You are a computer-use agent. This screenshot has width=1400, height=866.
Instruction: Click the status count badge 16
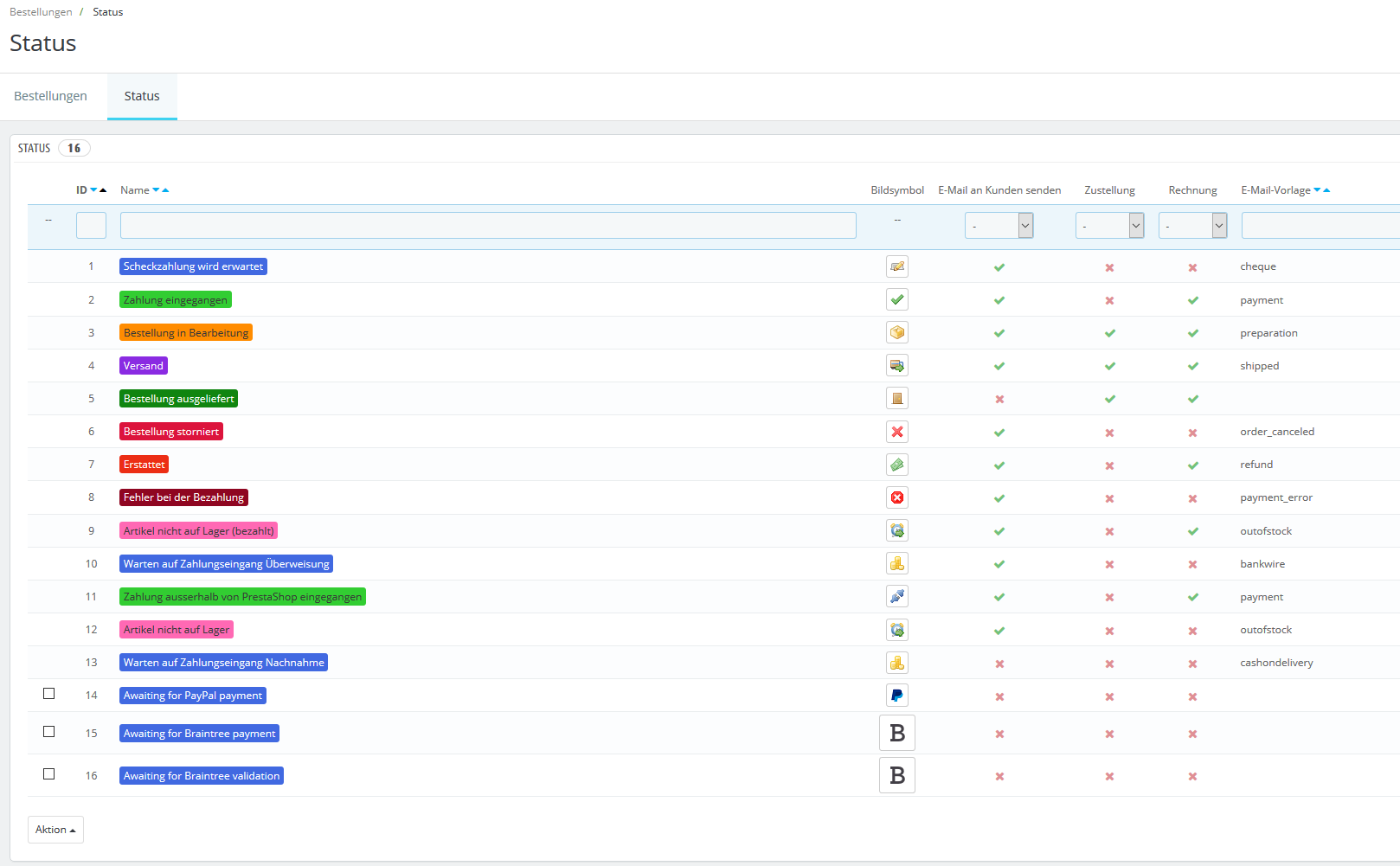pos(74,148)
